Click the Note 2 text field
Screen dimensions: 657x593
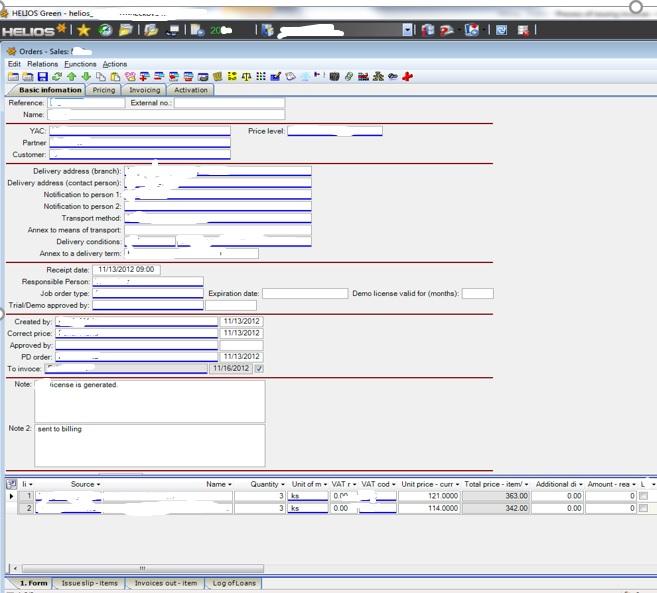[150, 445]
